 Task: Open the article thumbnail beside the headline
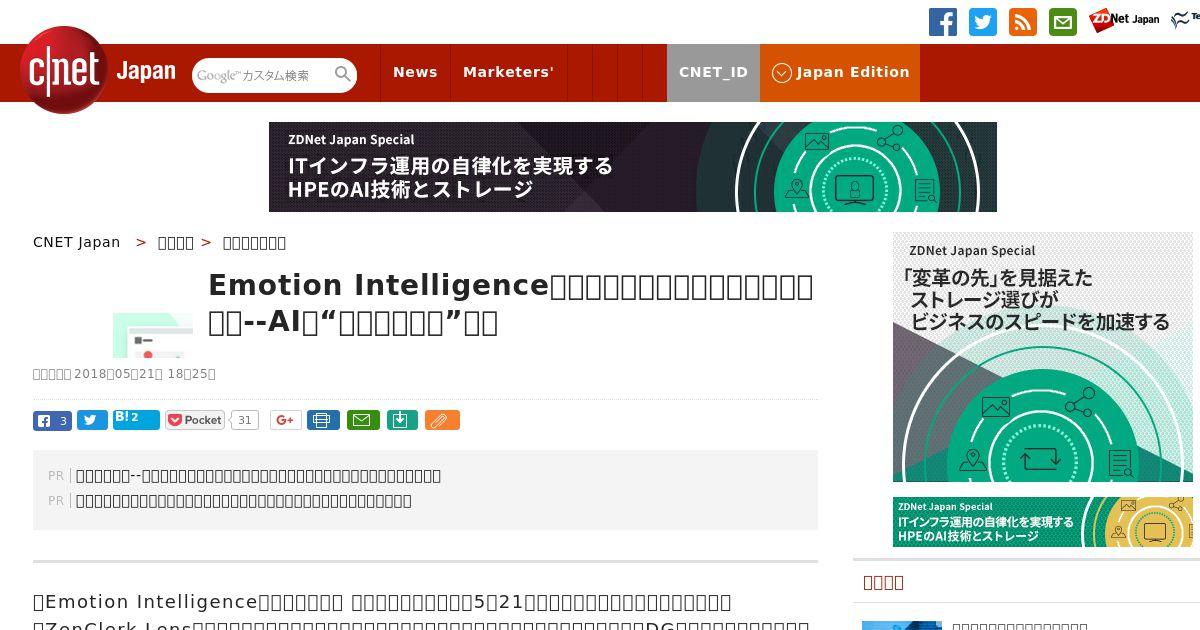point(153,335)
